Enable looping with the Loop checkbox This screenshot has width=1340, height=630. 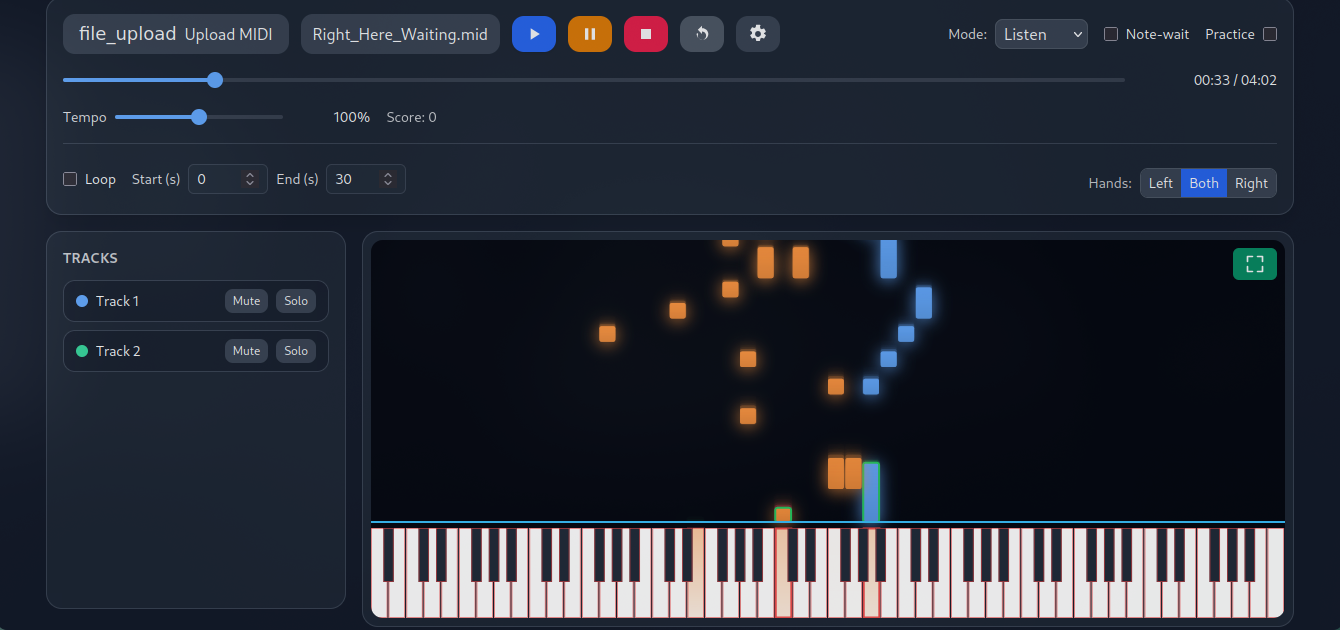pos(70,178)
